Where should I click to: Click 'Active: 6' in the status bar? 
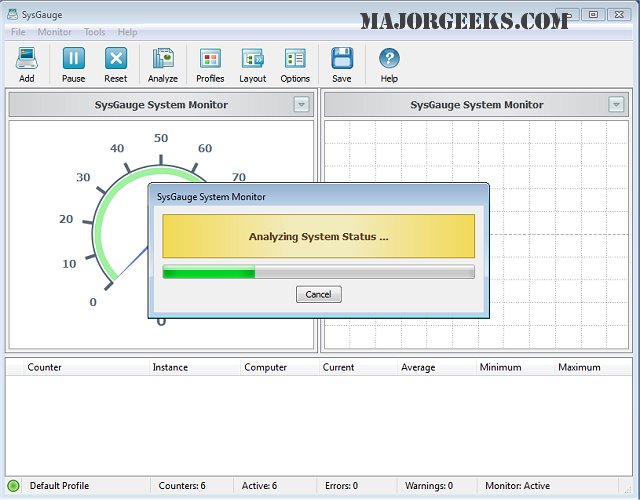click(x=259, y=486)
